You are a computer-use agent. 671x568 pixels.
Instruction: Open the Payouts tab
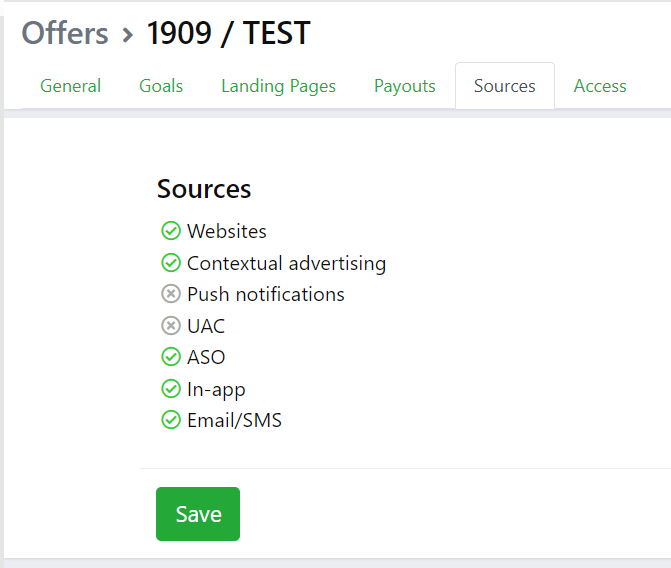(x=405, y=86)
